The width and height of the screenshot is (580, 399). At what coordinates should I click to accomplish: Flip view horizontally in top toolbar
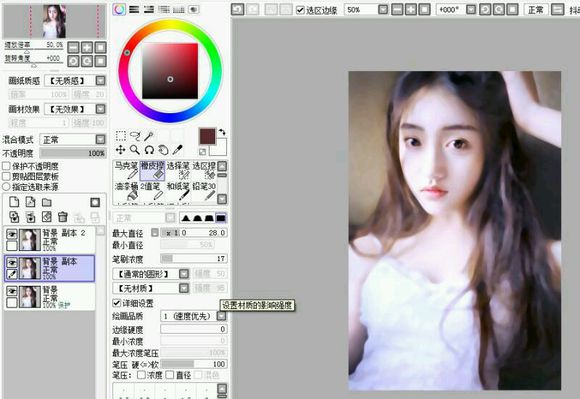coord(557,9)
